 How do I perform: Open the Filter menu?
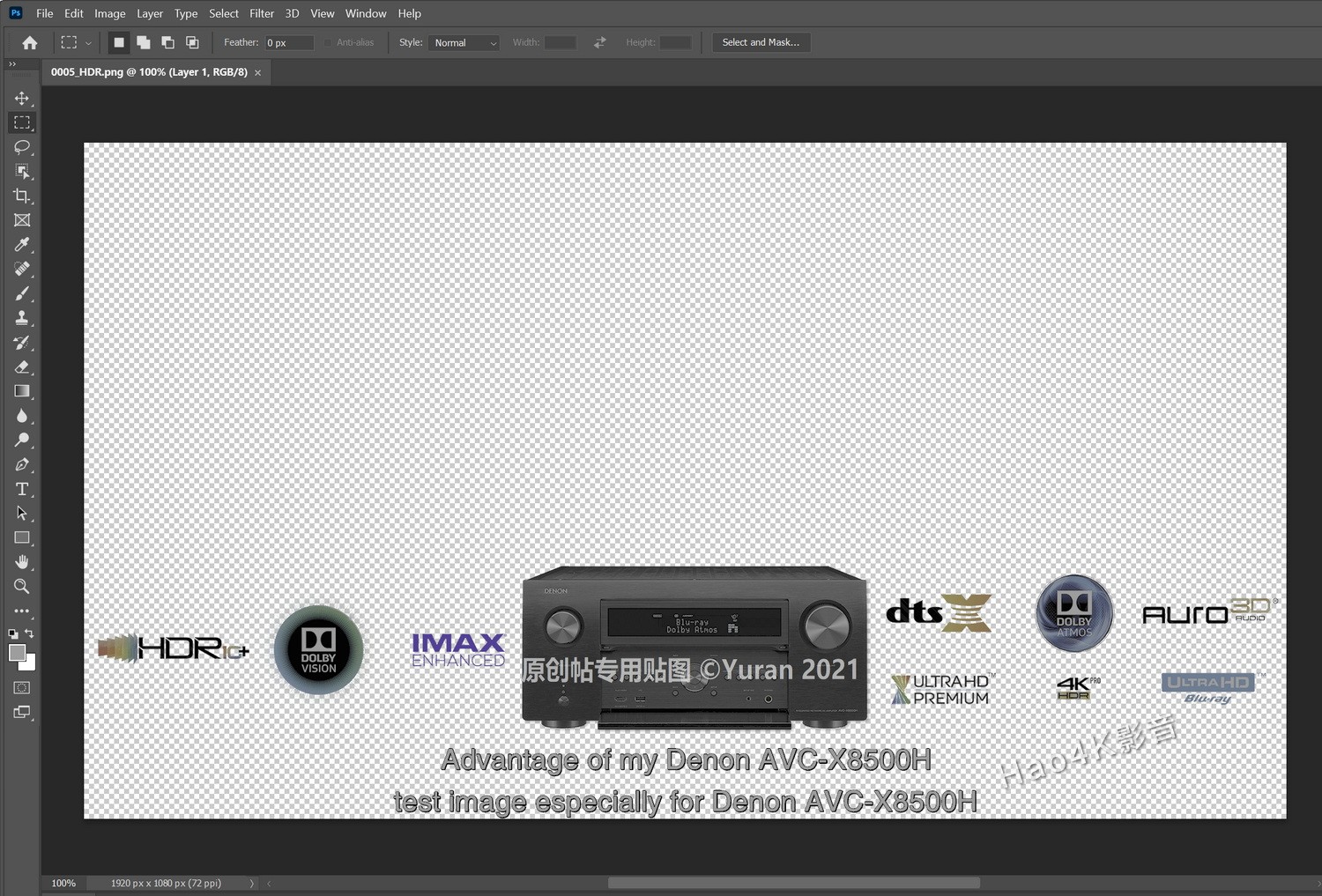[262, 13]
